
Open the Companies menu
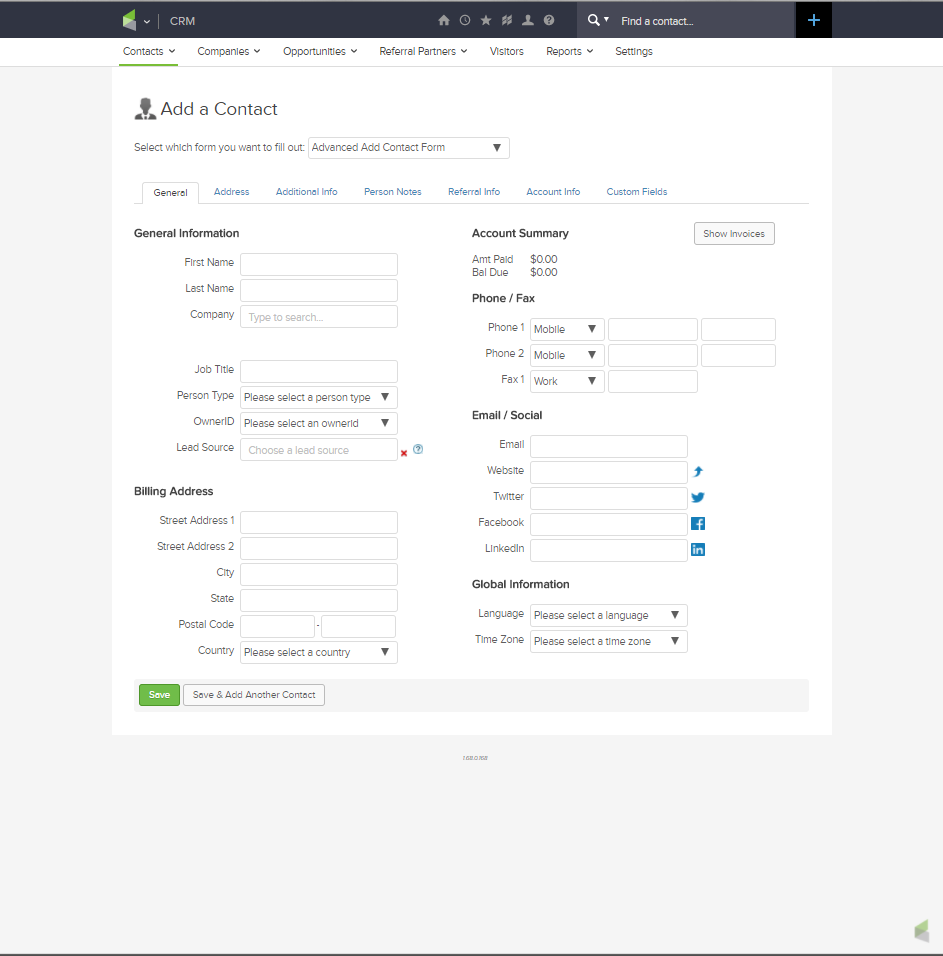click(229, 51)
